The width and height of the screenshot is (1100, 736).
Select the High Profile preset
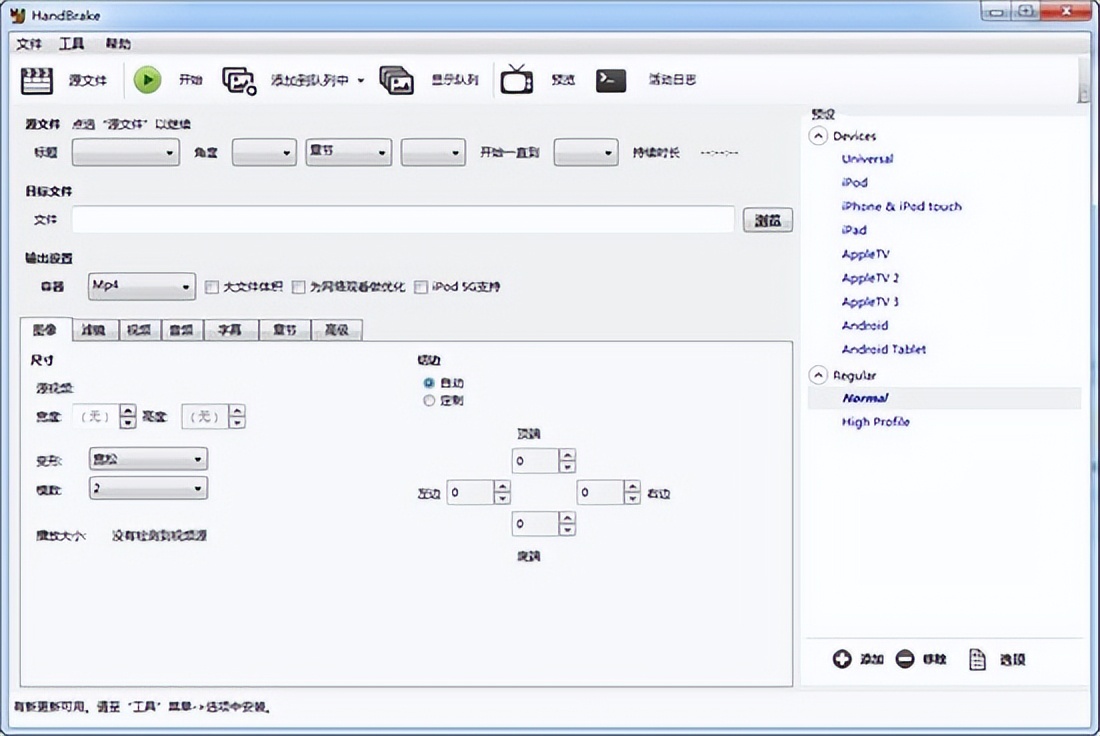[x=875, y=422]
